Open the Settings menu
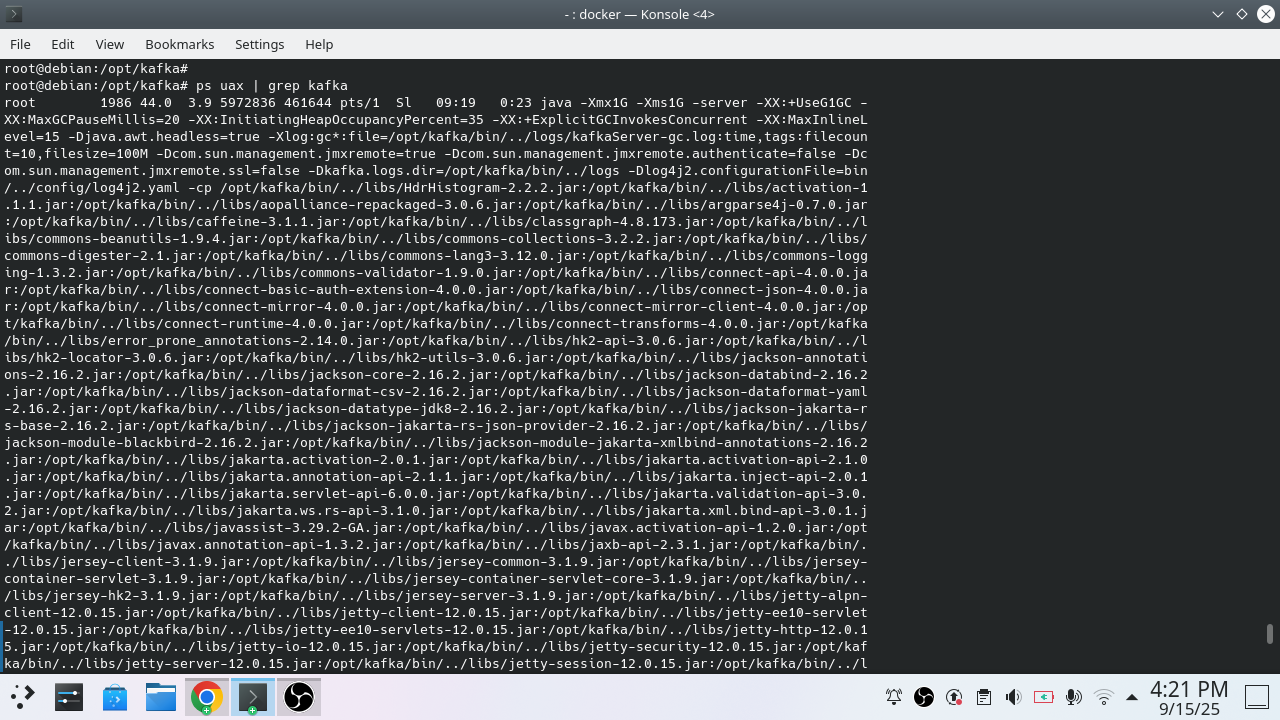Screen dimensions: 1280x720 tap(259, 44)
